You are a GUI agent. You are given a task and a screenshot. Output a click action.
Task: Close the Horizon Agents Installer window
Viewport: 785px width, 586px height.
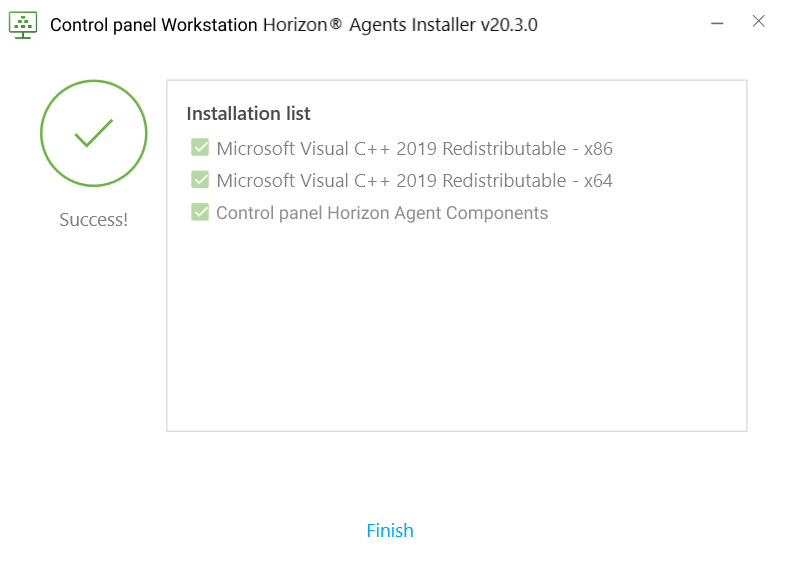pyautogui.click(x=758, y=21)
